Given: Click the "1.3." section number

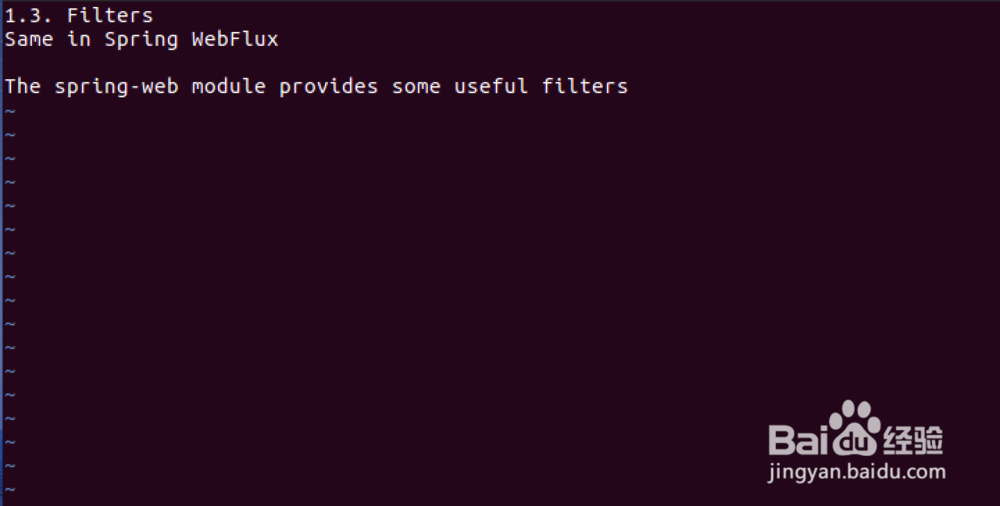Looking at the screenshot, I should point(29,16).
